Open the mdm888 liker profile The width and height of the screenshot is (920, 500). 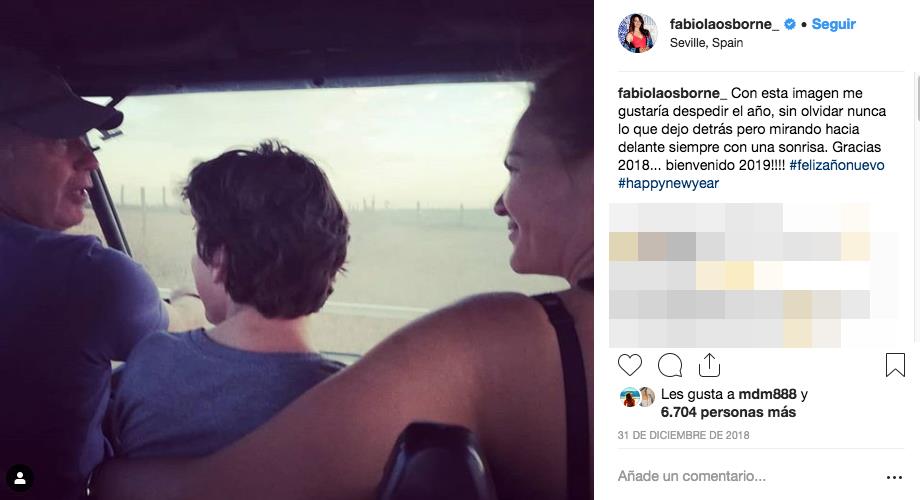(x=767, y=394)
